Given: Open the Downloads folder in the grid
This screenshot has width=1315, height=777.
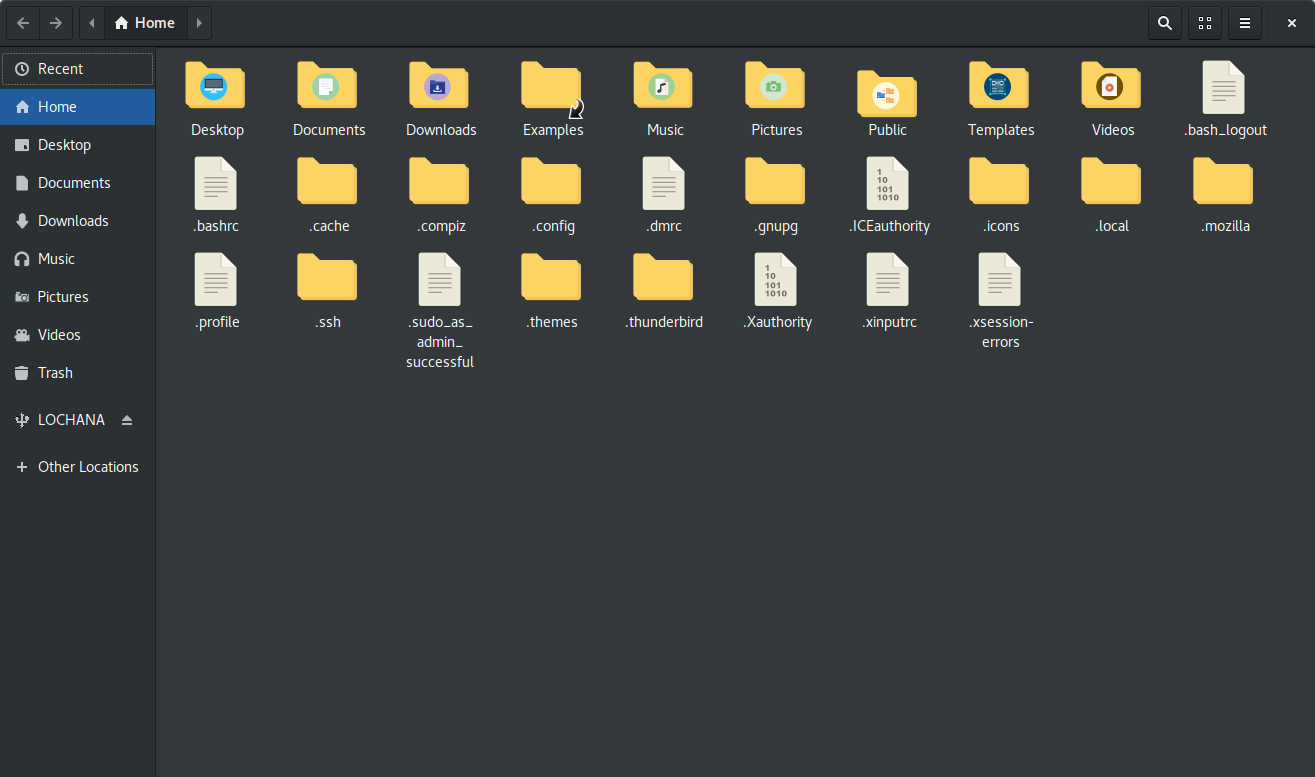Looking at the screenshot, I should pos(439,87).
